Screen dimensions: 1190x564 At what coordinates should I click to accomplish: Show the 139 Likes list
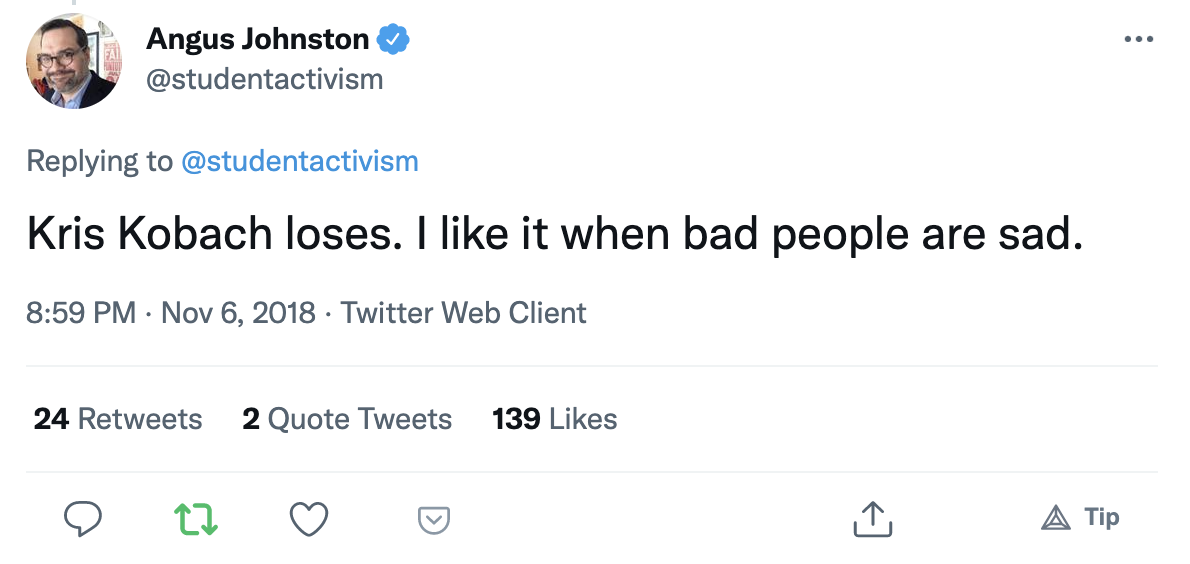tap(555, 419)
